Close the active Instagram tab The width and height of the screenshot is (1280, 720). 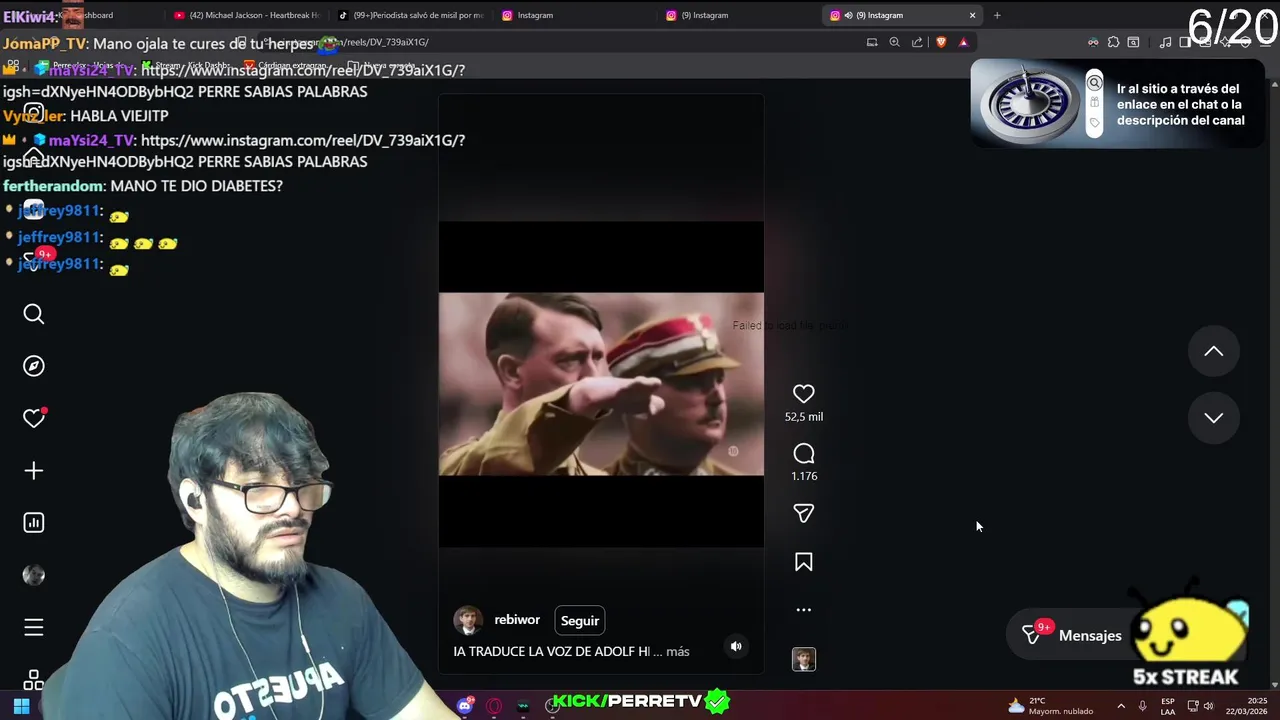point(972,15)
